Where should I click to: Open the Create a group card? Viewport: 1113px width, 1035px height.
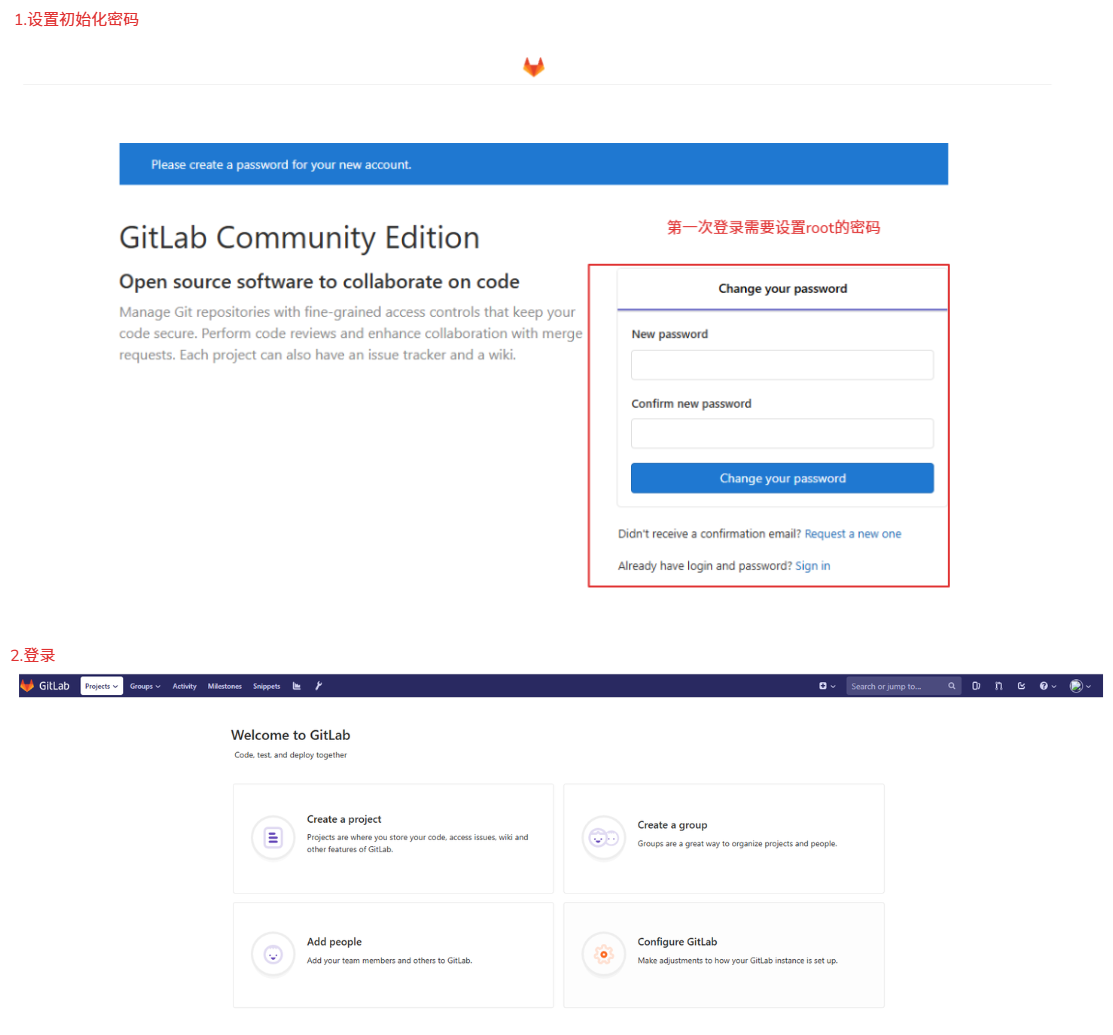click(724, 838)
